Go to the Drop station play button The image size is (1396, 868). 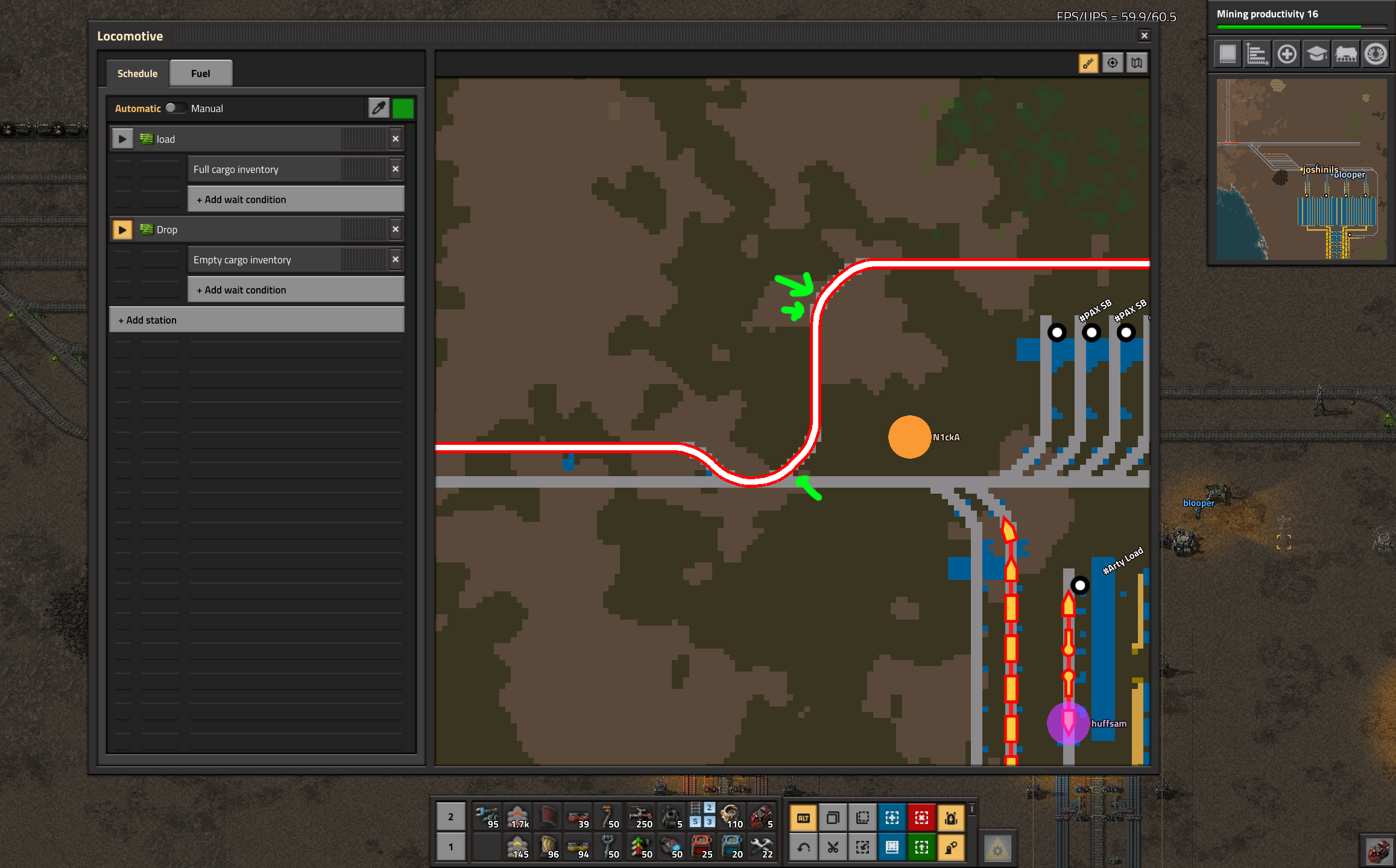point(122,230)
